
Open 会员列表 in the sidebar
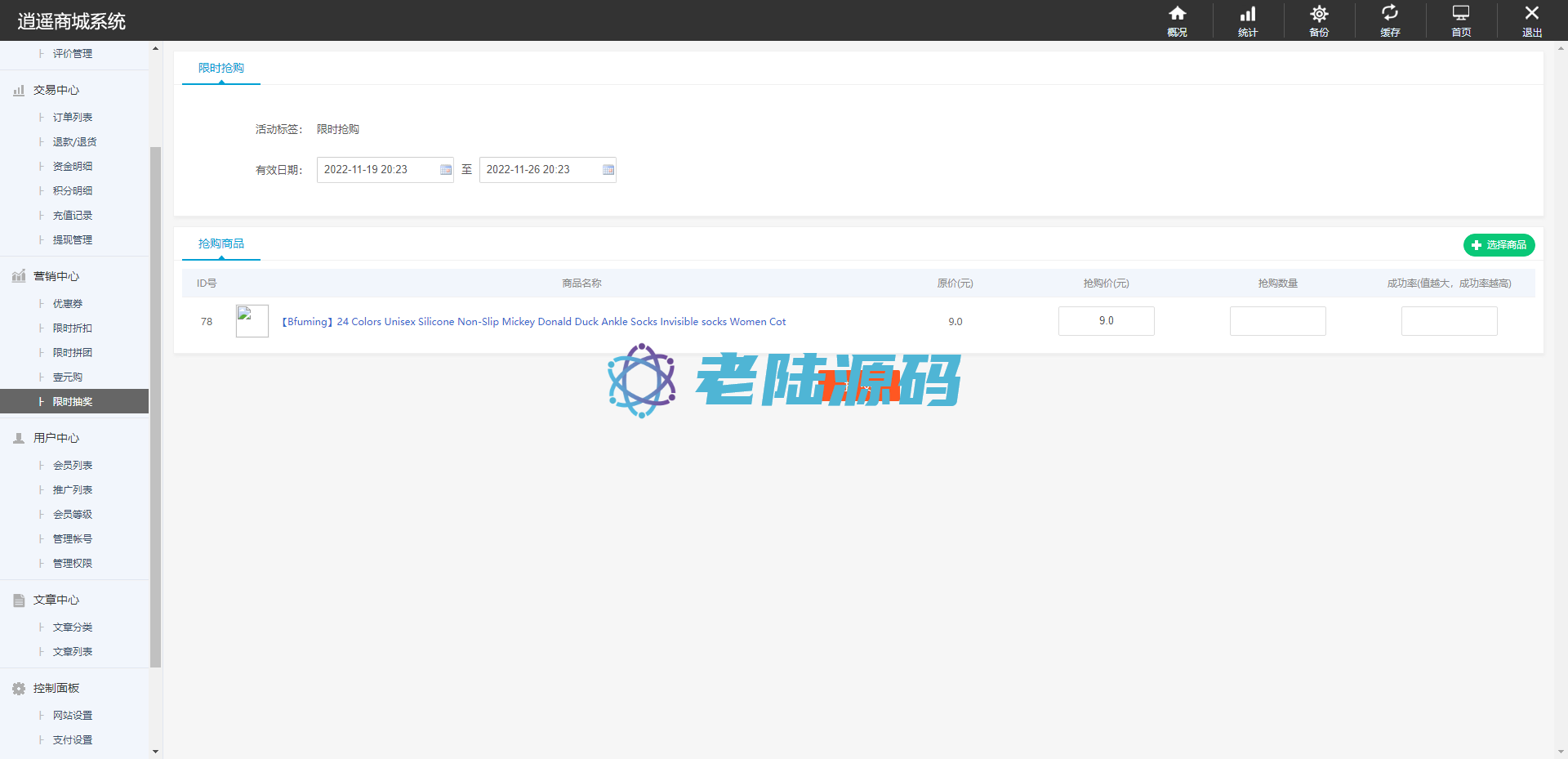[x=73, y=466]
